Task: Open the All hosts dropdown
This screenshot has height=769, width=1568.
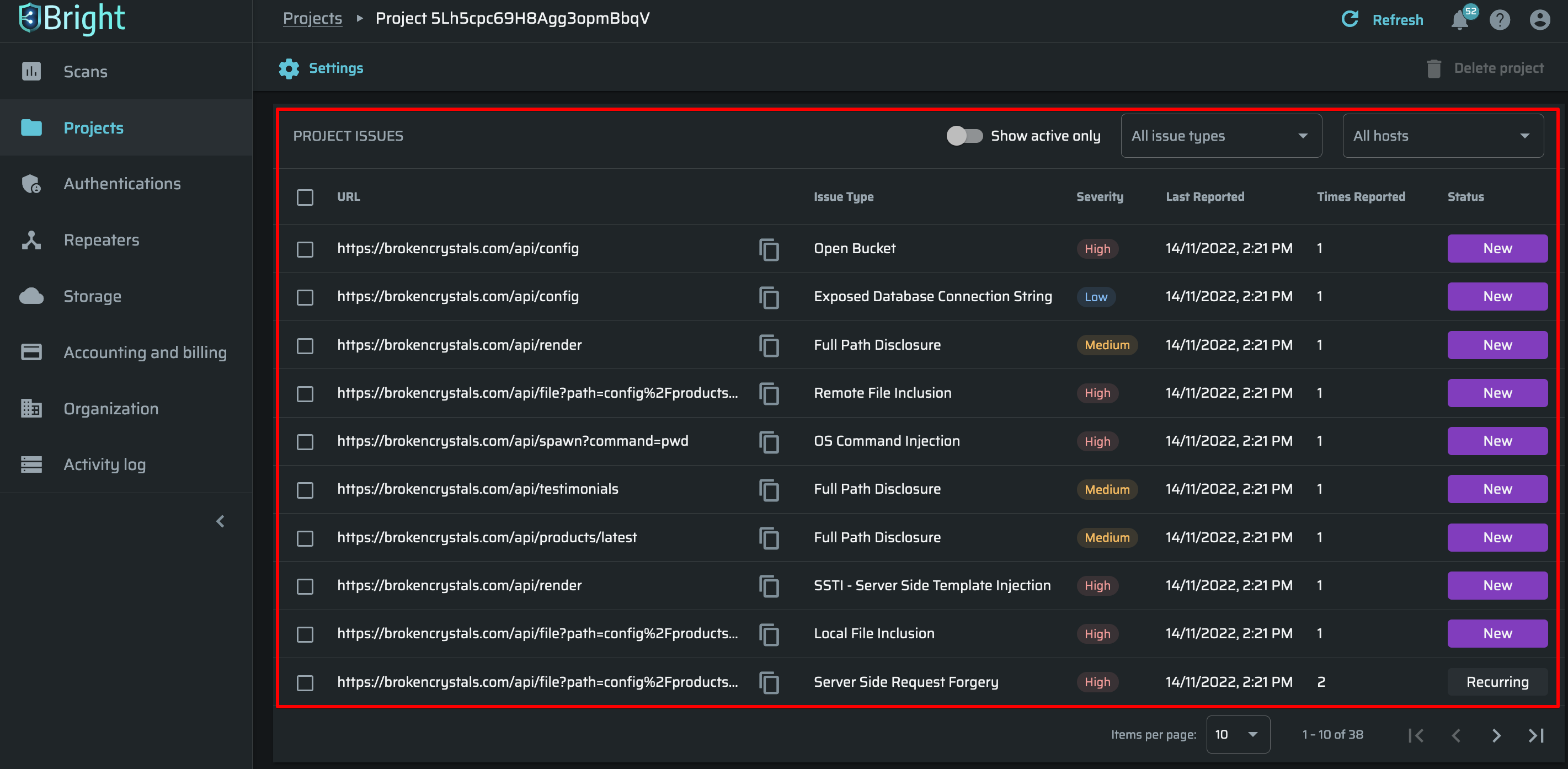Action: point(1442,136)
